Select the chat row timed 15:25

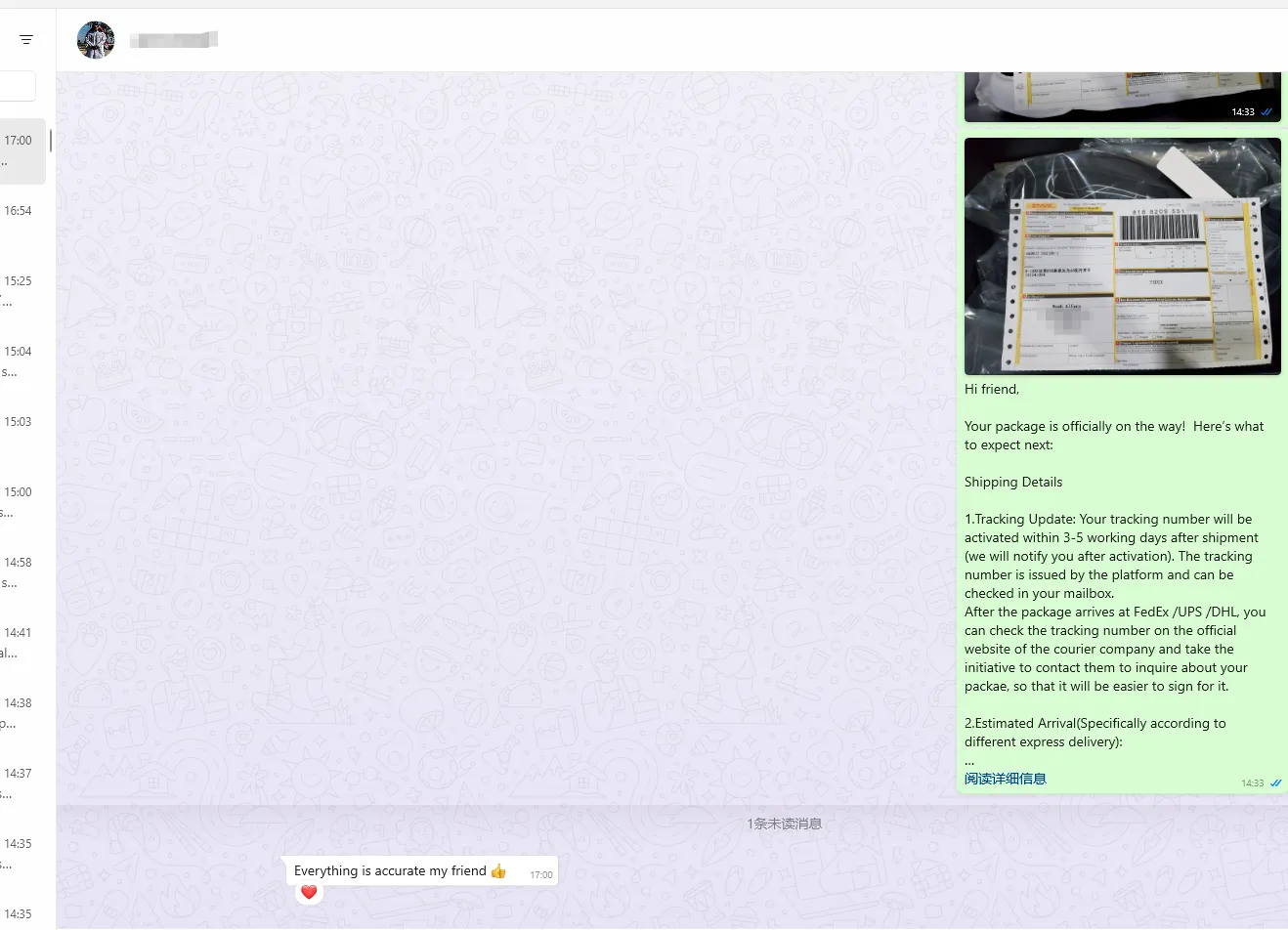coord(22,290)
